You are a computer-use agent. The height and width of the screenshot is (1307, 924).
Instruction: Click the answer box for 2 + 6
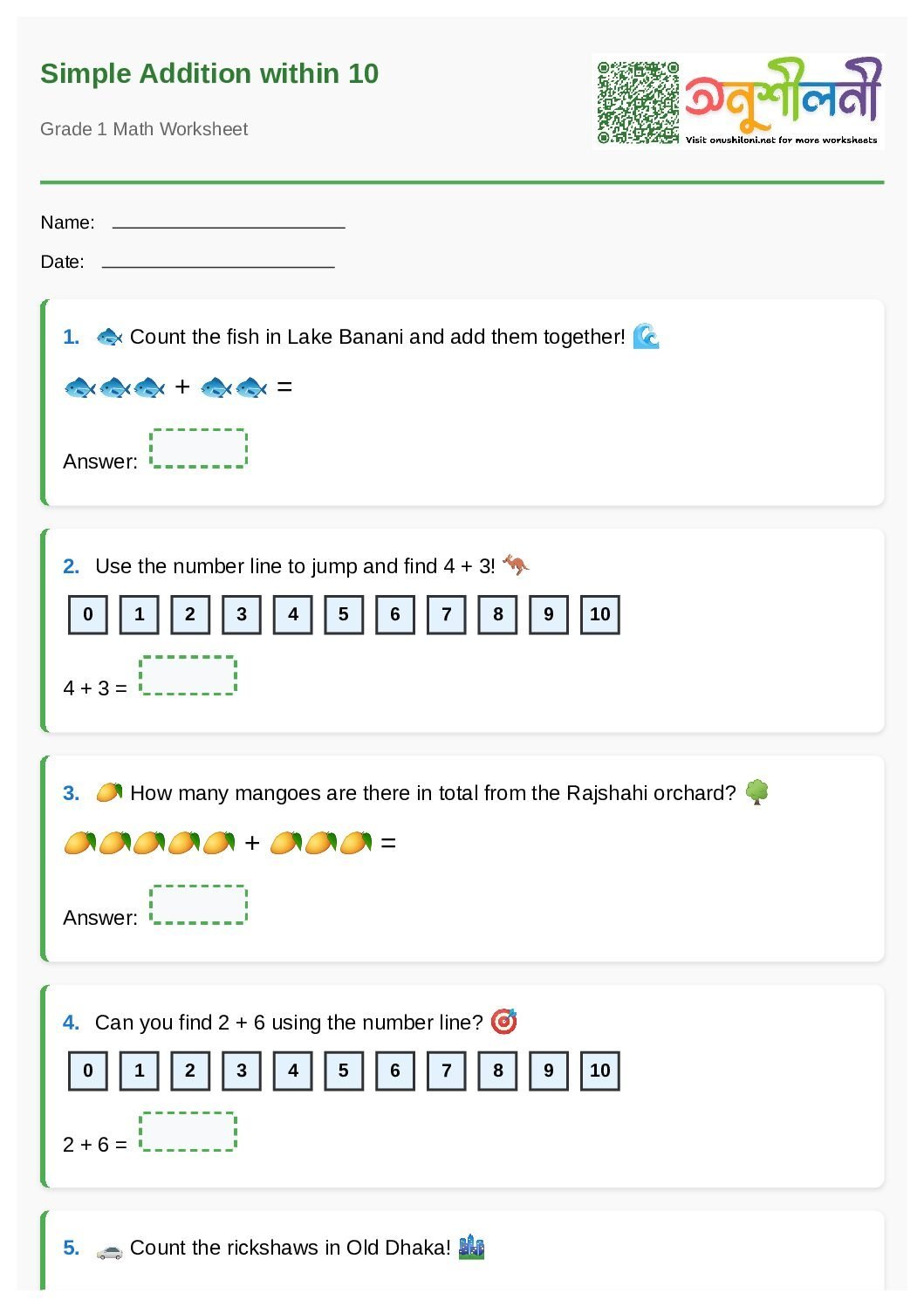[x=188, y=1133]
